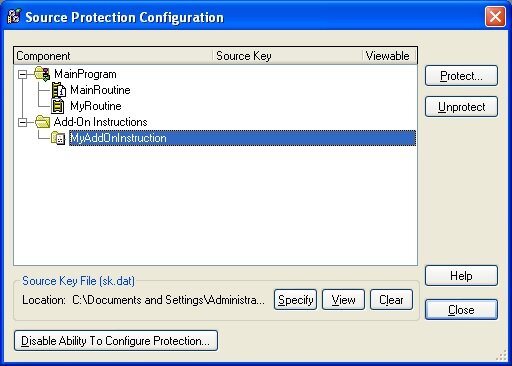Click the MainProgram folder icon
Image resolution: width=512 pixels, height=366 pixels.
[x=42, y=74]
